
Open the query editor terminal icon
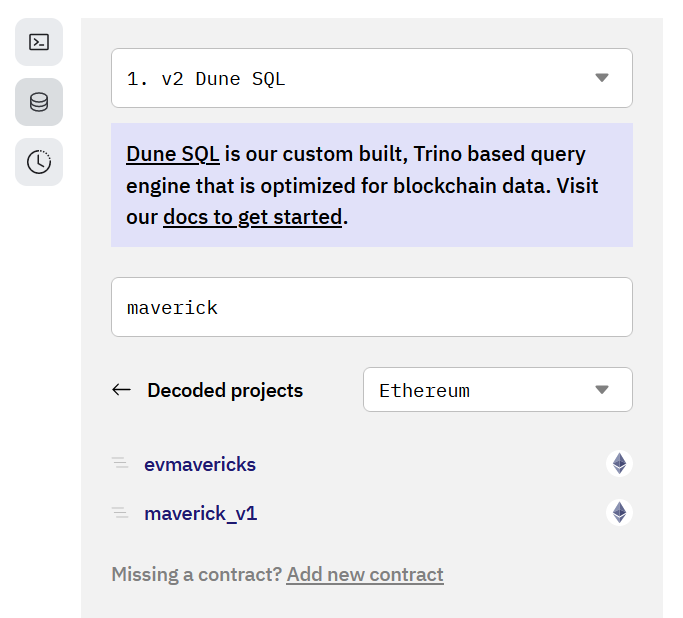[39, 42]
